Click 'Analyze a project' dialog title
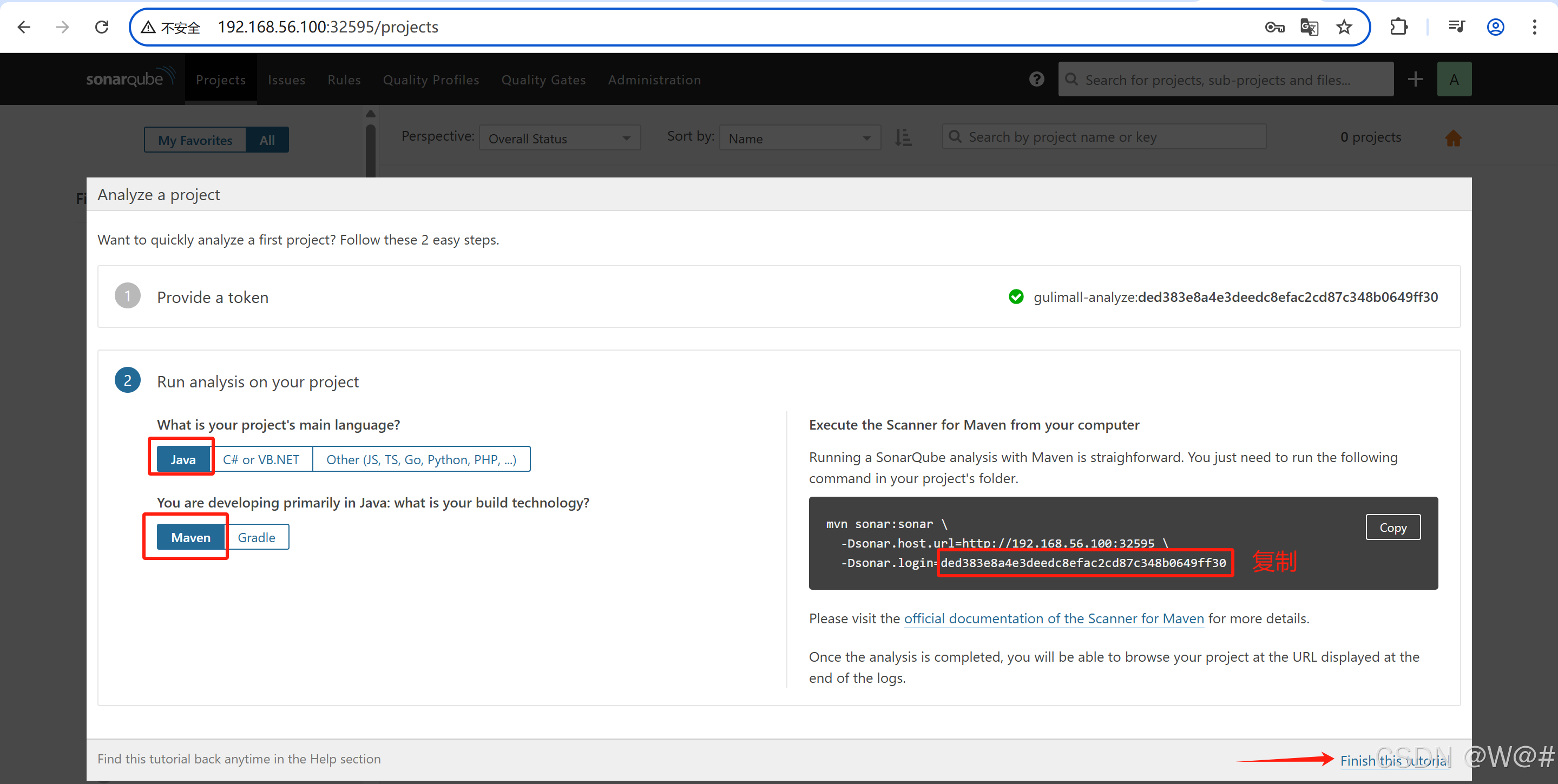Viewport: 1558px width, 784px height. 159,195
